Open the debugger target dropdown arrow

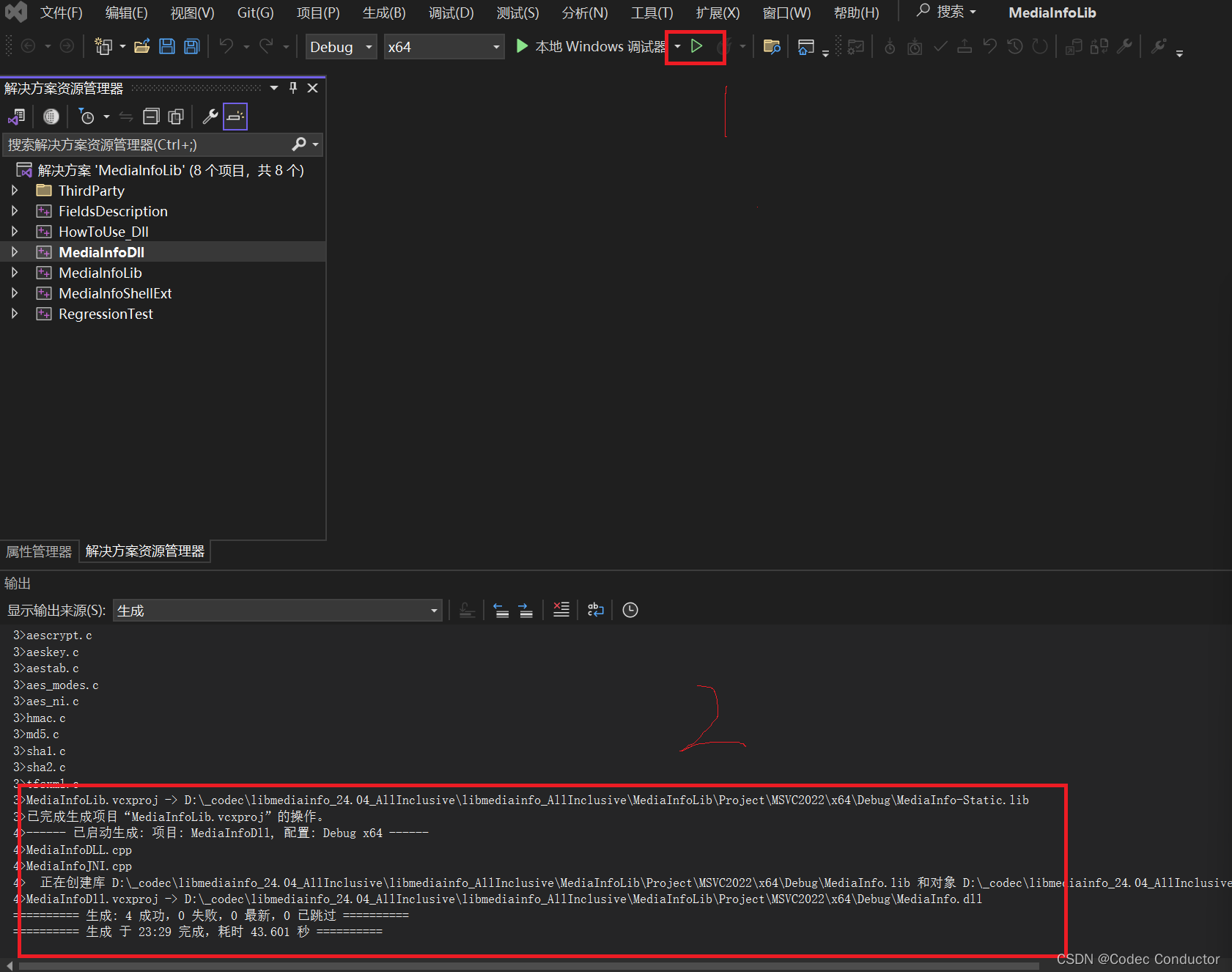pyautogui.click(x=677, y=47)
